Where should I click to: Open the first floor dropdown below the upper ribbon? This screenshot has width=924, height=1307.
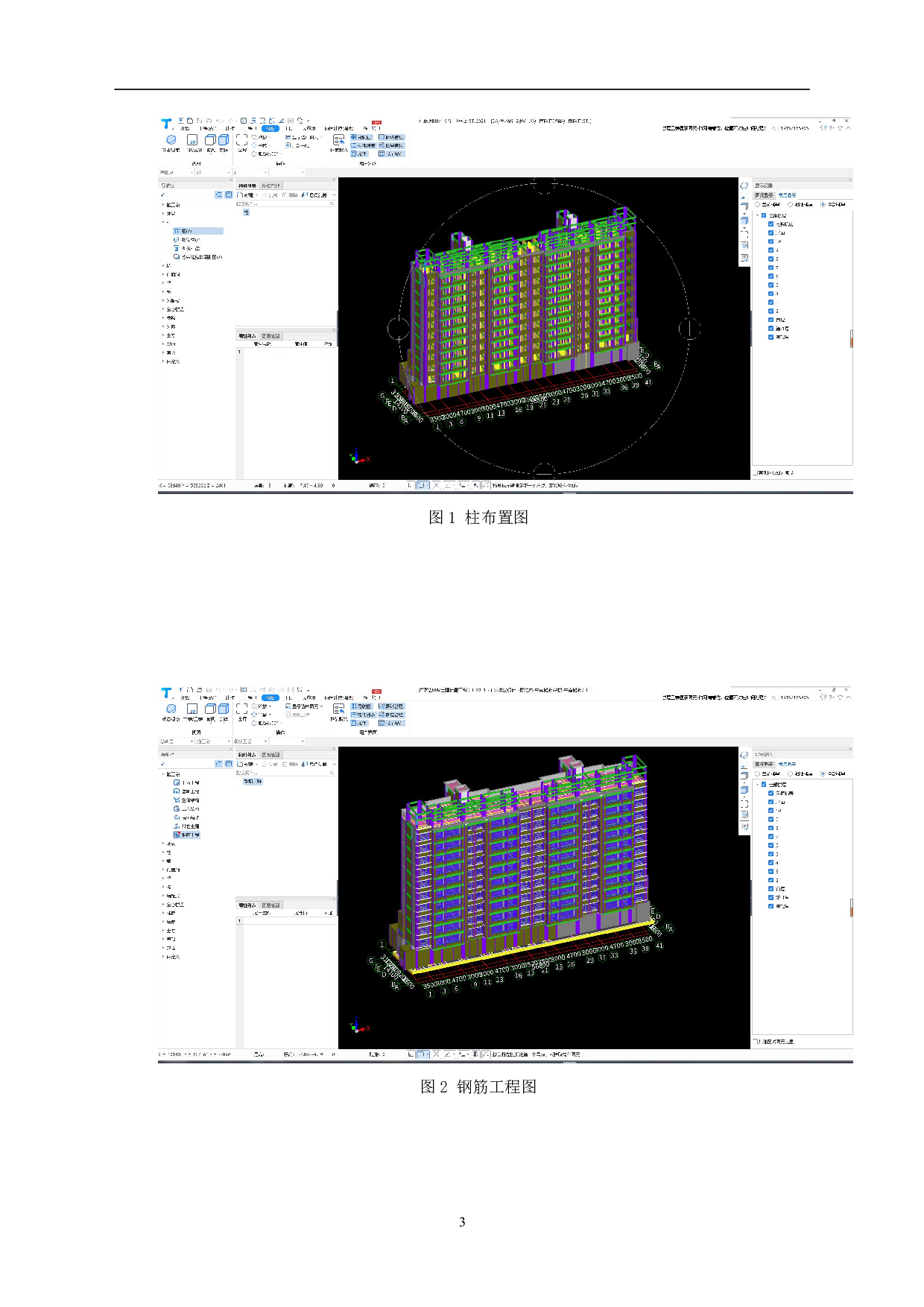tap(176, 173)
